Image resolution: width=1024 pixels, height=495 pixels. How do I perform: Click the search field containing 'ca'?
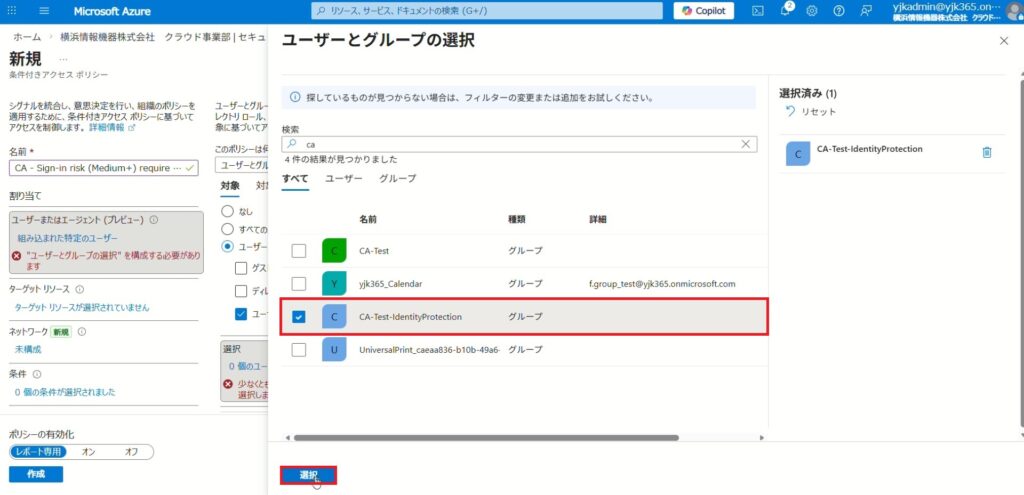[x=520, y=144]
